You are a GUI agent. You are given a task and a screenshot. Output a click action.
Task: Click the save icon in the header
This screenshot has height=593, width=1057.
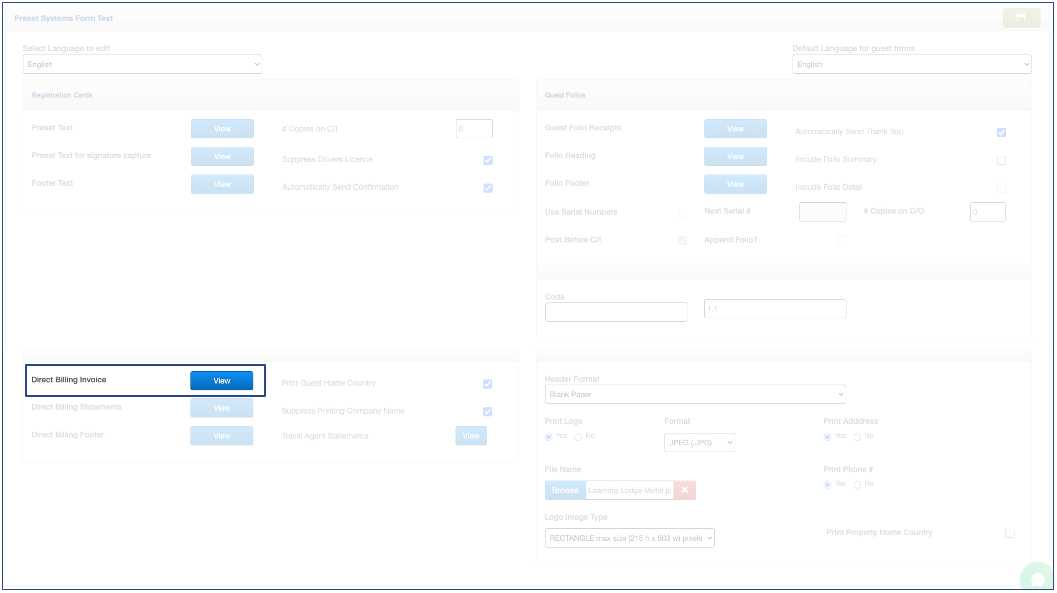click(x=1021, y=18)
